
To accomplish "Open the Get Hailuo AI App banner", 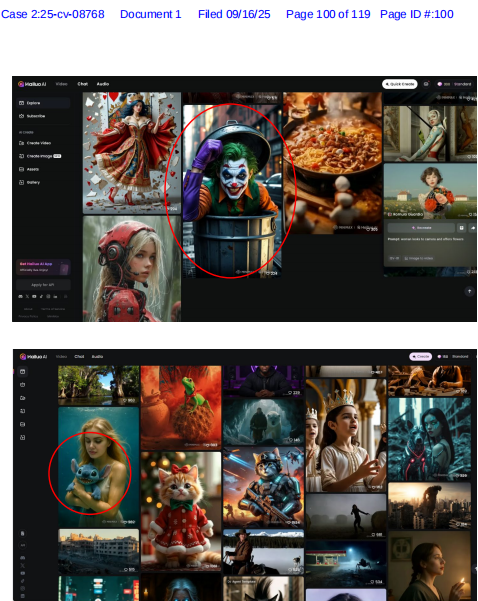I will [x=43, y=267].
